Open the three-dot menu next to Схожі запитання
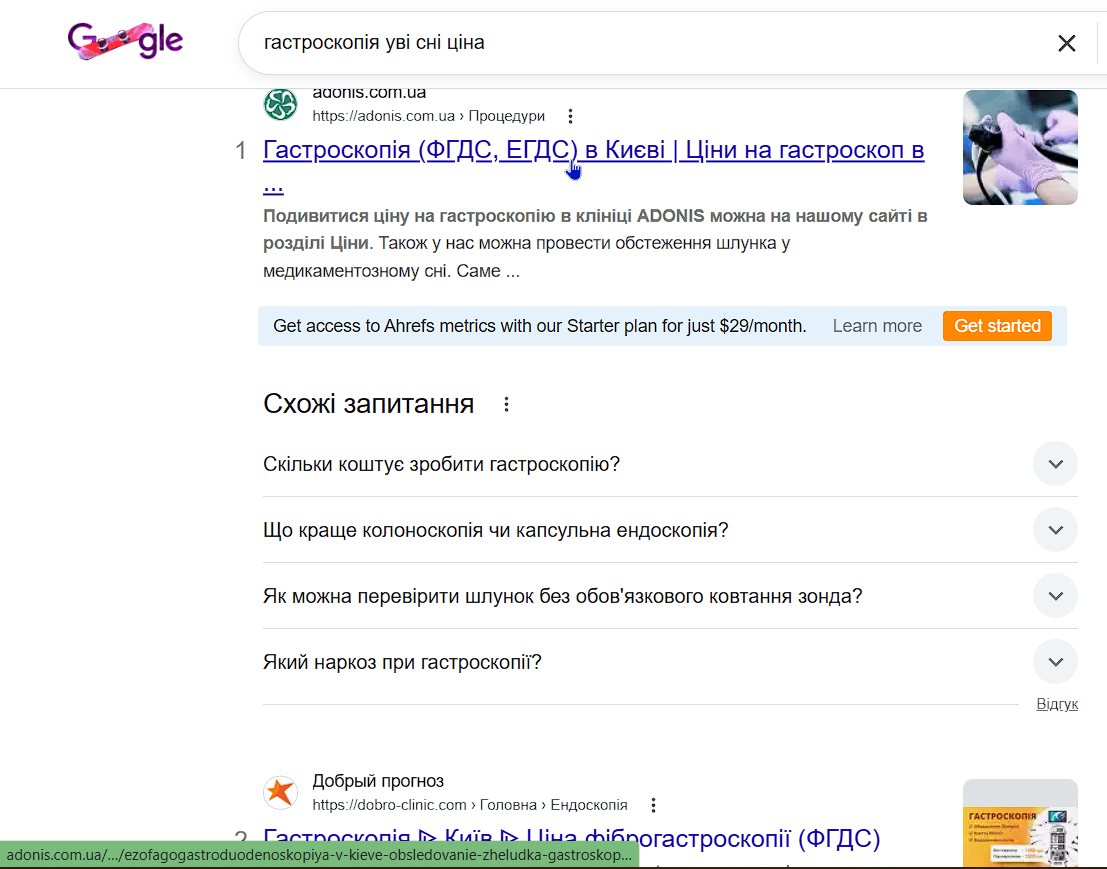 [506, 404]
